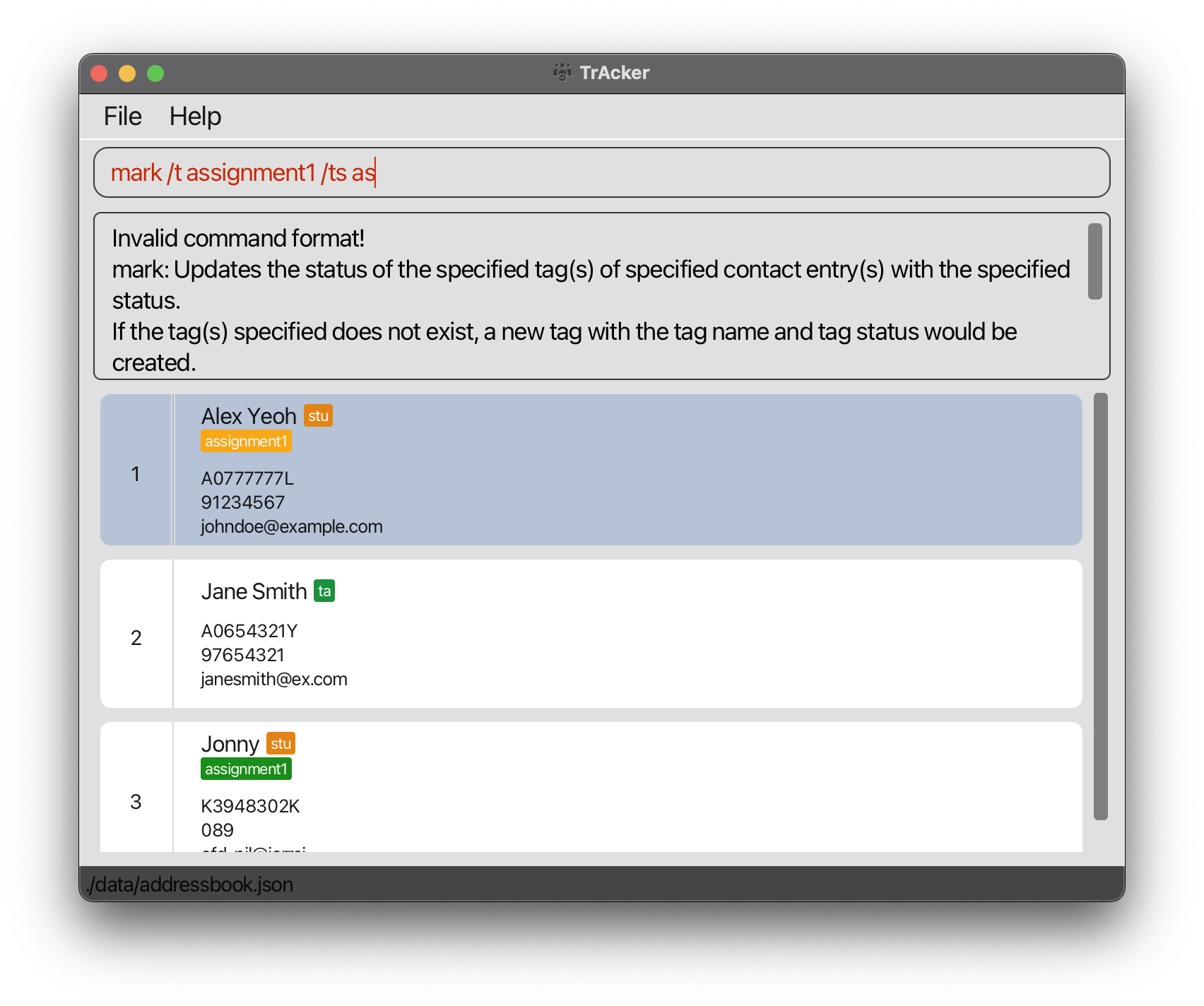Click Alex Yeoh's orange assignment1 tag
The height and width of the screenshot is (1006, 1204).
click(x=246, y=442)
